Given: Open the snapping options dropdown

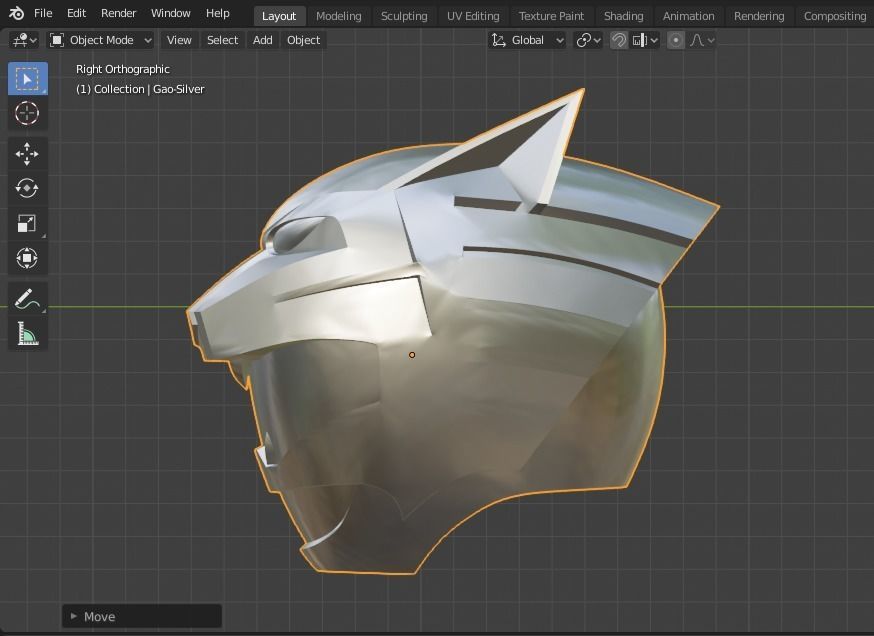Looking at the screenshot, I should coord(645,40).
